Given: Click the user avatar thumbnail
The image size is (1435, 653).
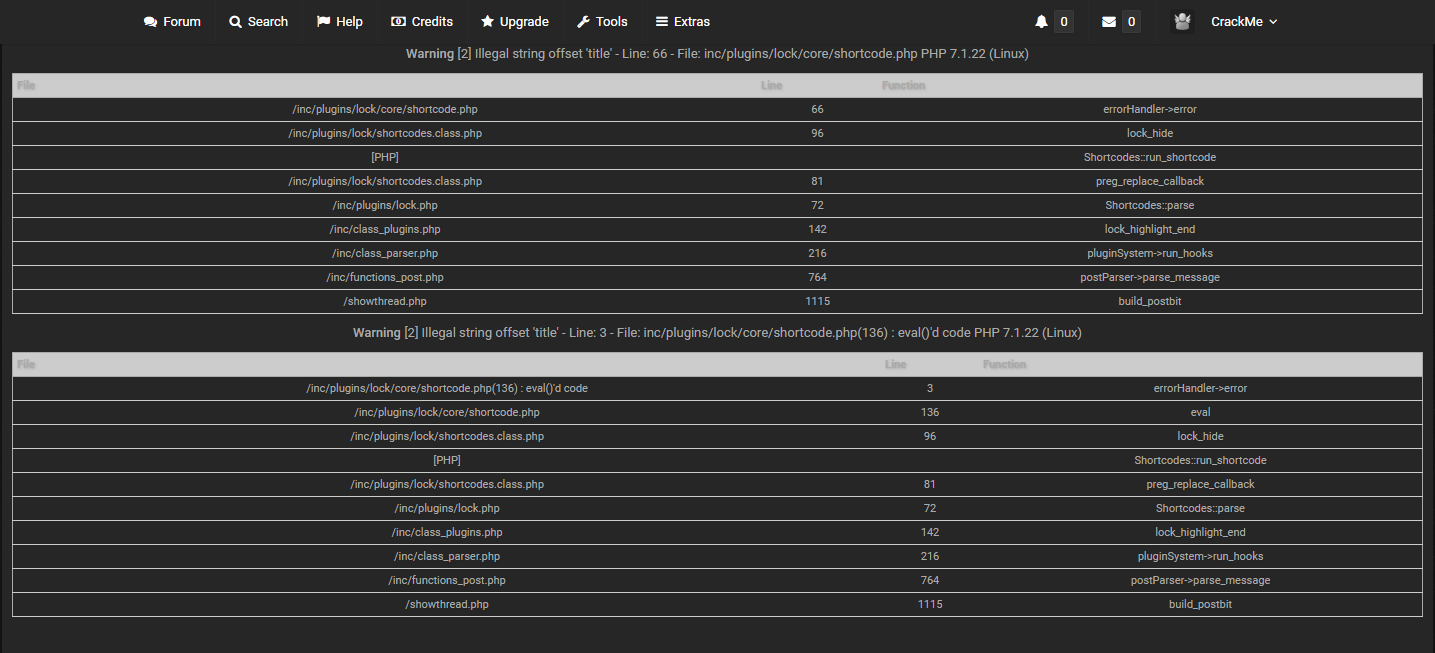Looking at the screenshot, I should (x=1182, y=22).
